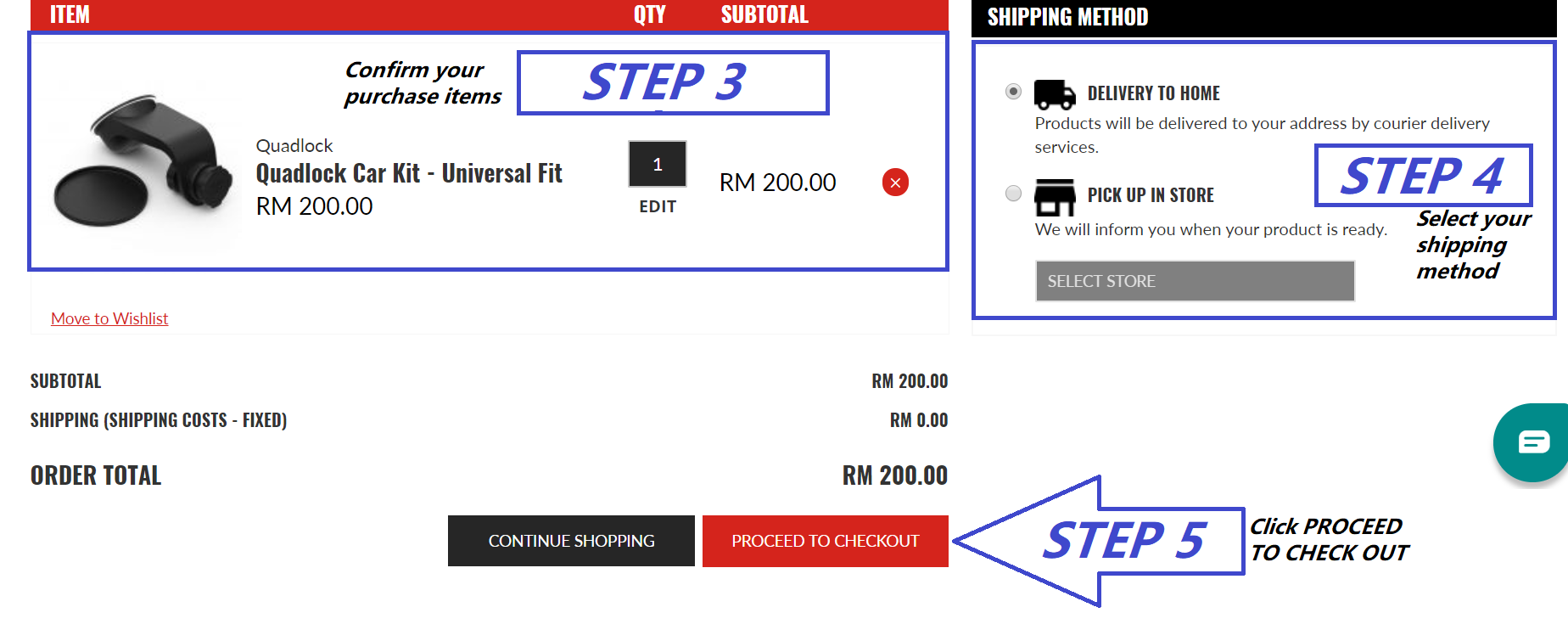Click the store pickup icon
Screen dimensions: 1568x641
click(x=1055, y=197)
